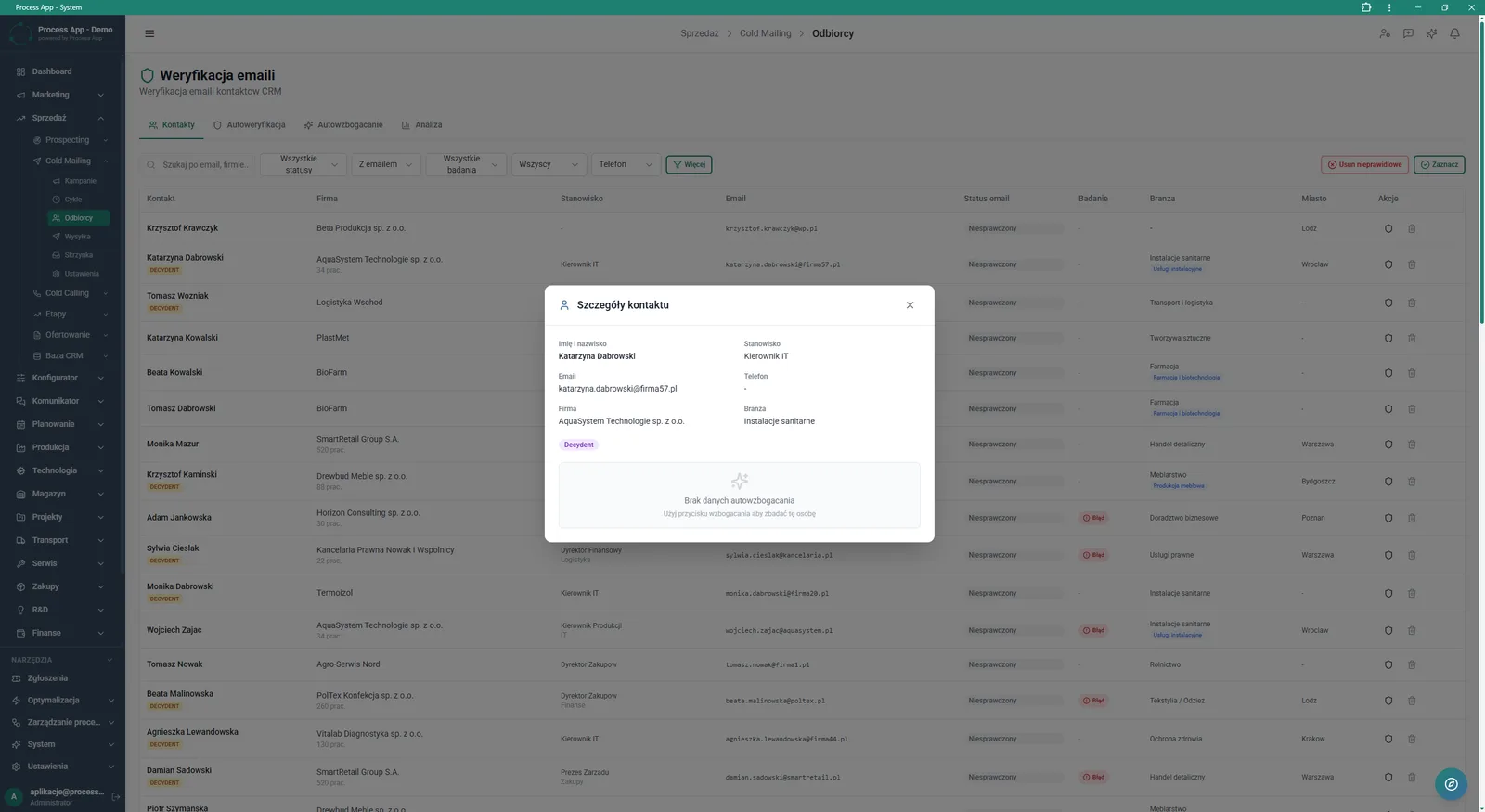Delete the Adam Jankowska contact row

coord(1412,518)
